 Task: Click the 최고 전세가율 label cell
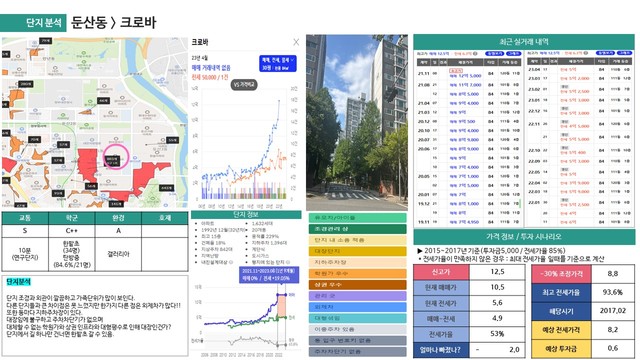(561, 293)
